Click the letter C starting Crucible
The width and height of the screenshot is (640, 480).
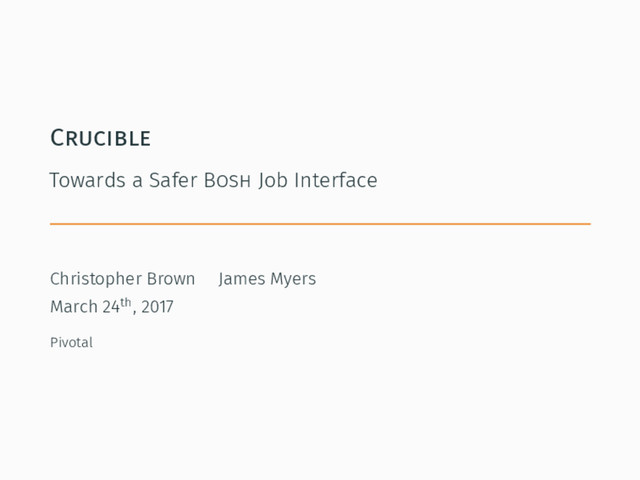[57, 137]
